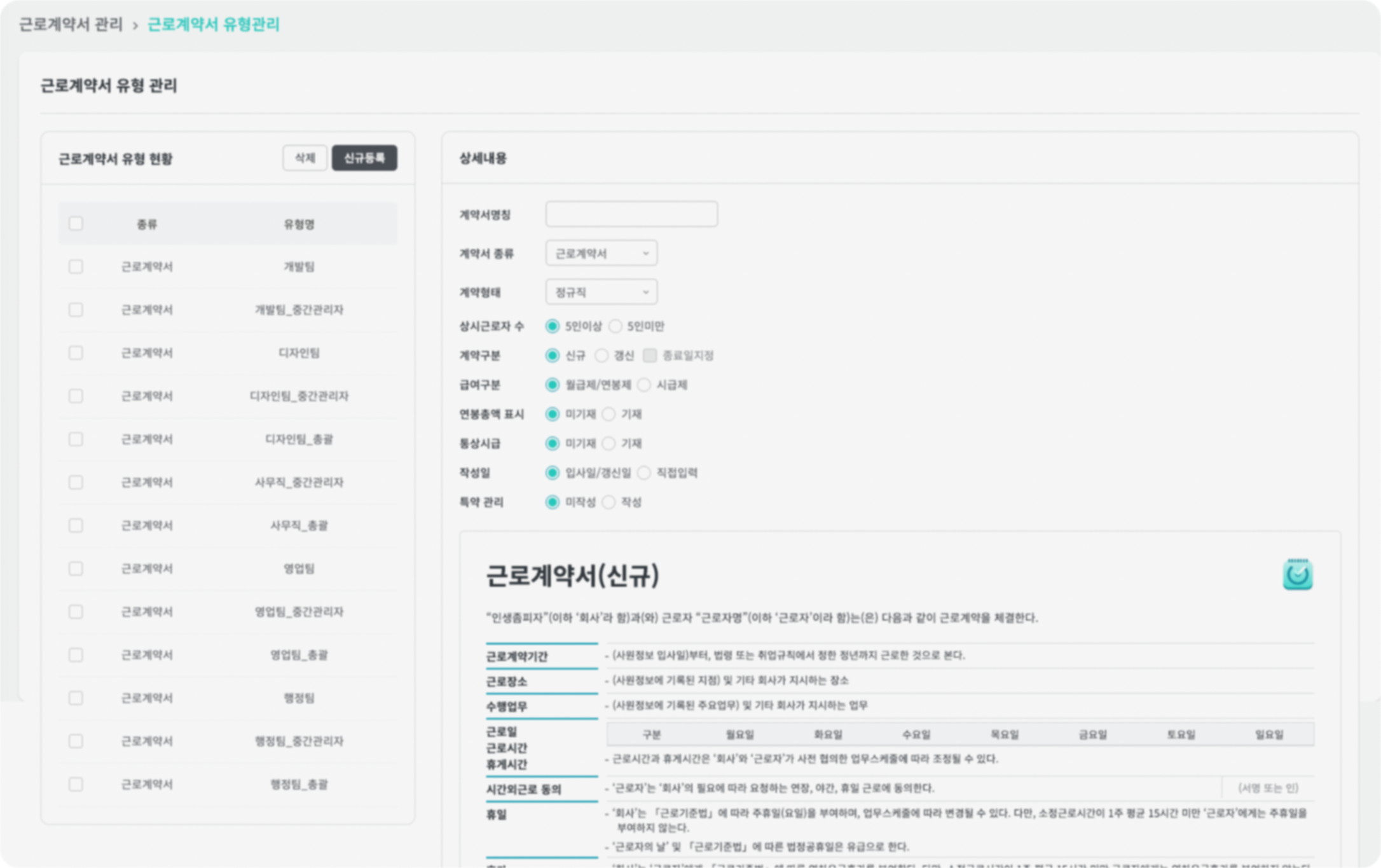Choose the 갱신 radio button
The height and width of the screenshot is (868, 1381).
click(601, 355)
